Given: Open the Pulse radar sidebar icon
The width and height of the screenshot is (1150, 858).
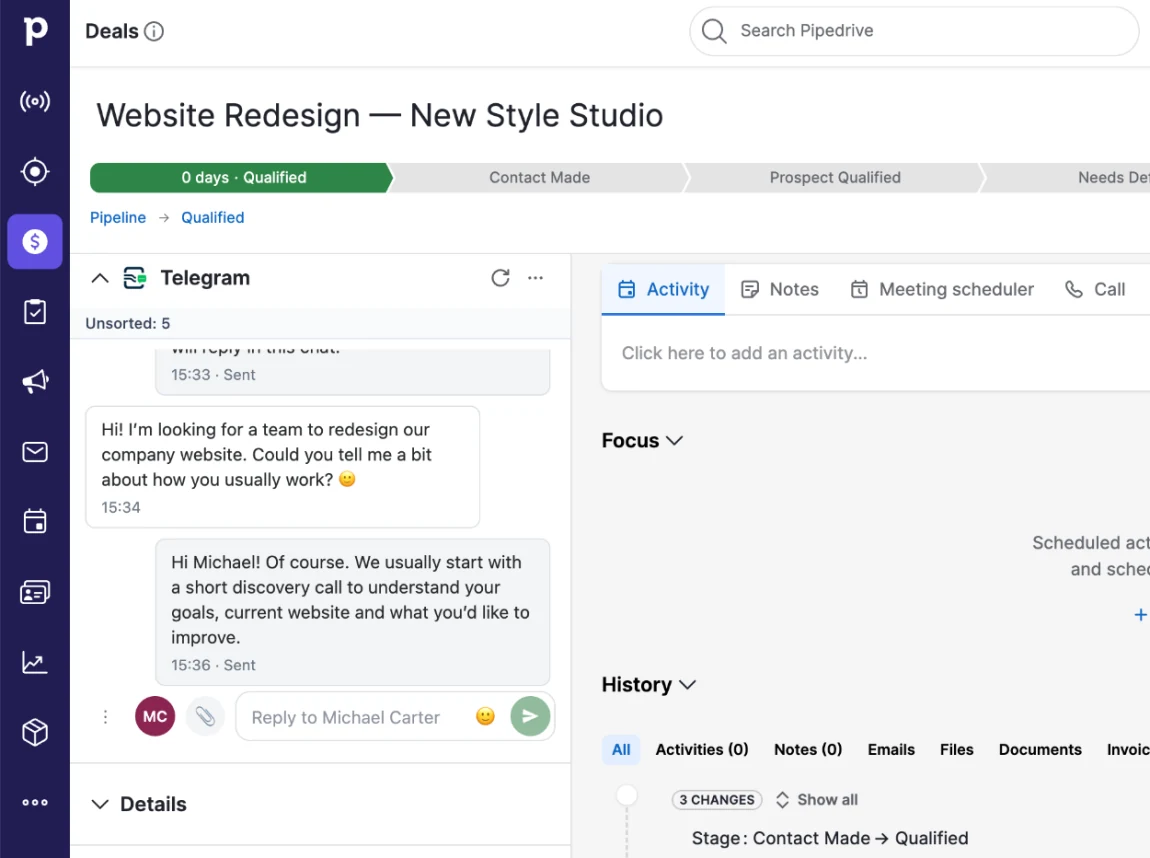Looking at the screenshot, I should [x=34, y=101].
